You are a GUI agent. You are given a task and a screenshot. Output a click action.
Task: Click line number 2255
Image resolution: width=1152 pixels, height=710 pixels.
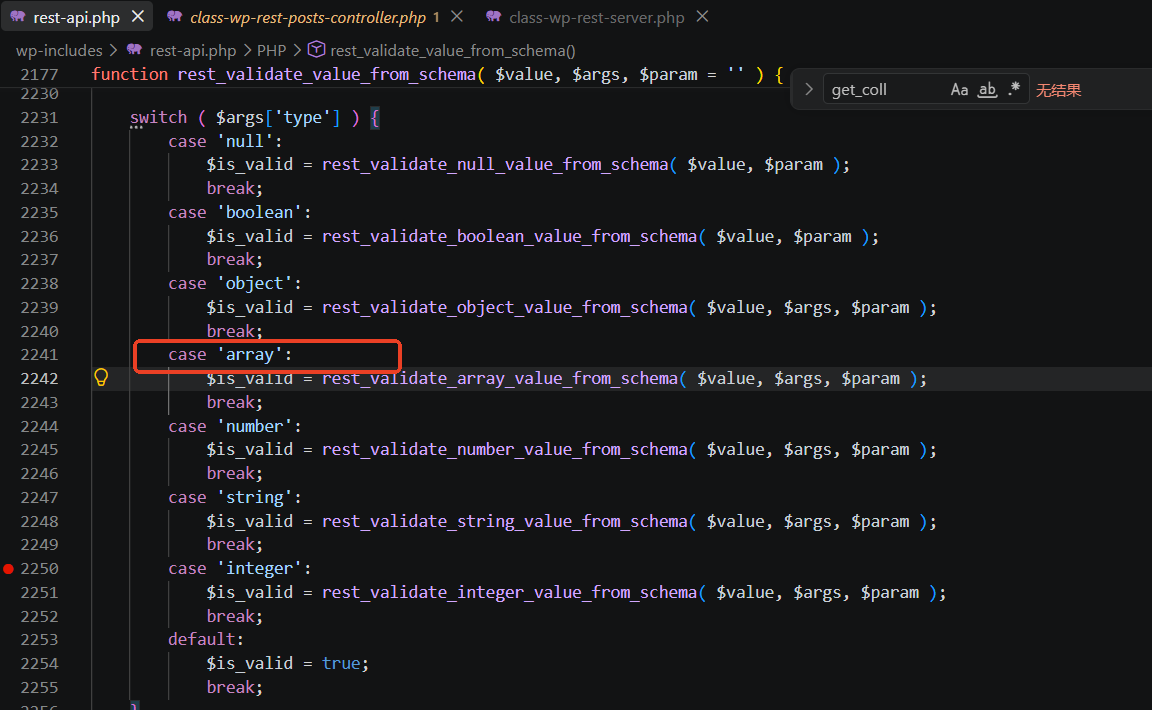[x=39, y=688]
